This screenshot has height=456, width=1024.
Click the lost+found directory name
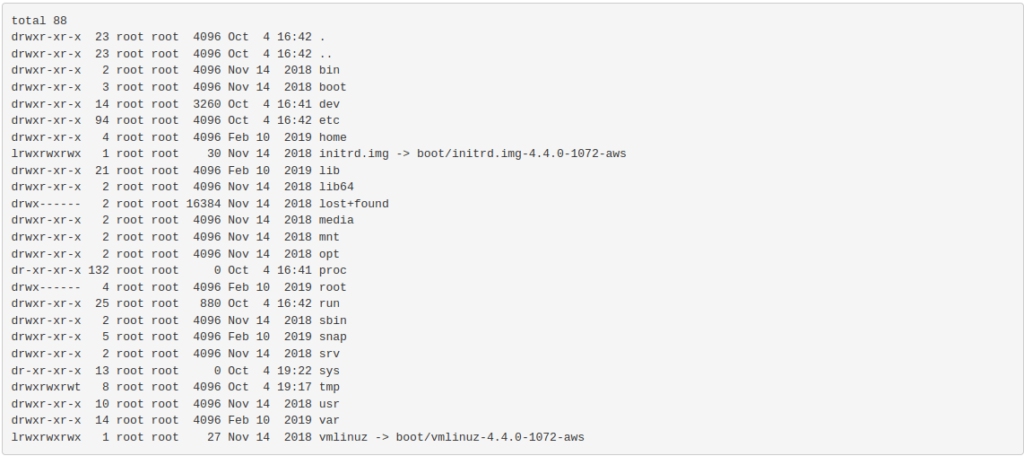353,204
